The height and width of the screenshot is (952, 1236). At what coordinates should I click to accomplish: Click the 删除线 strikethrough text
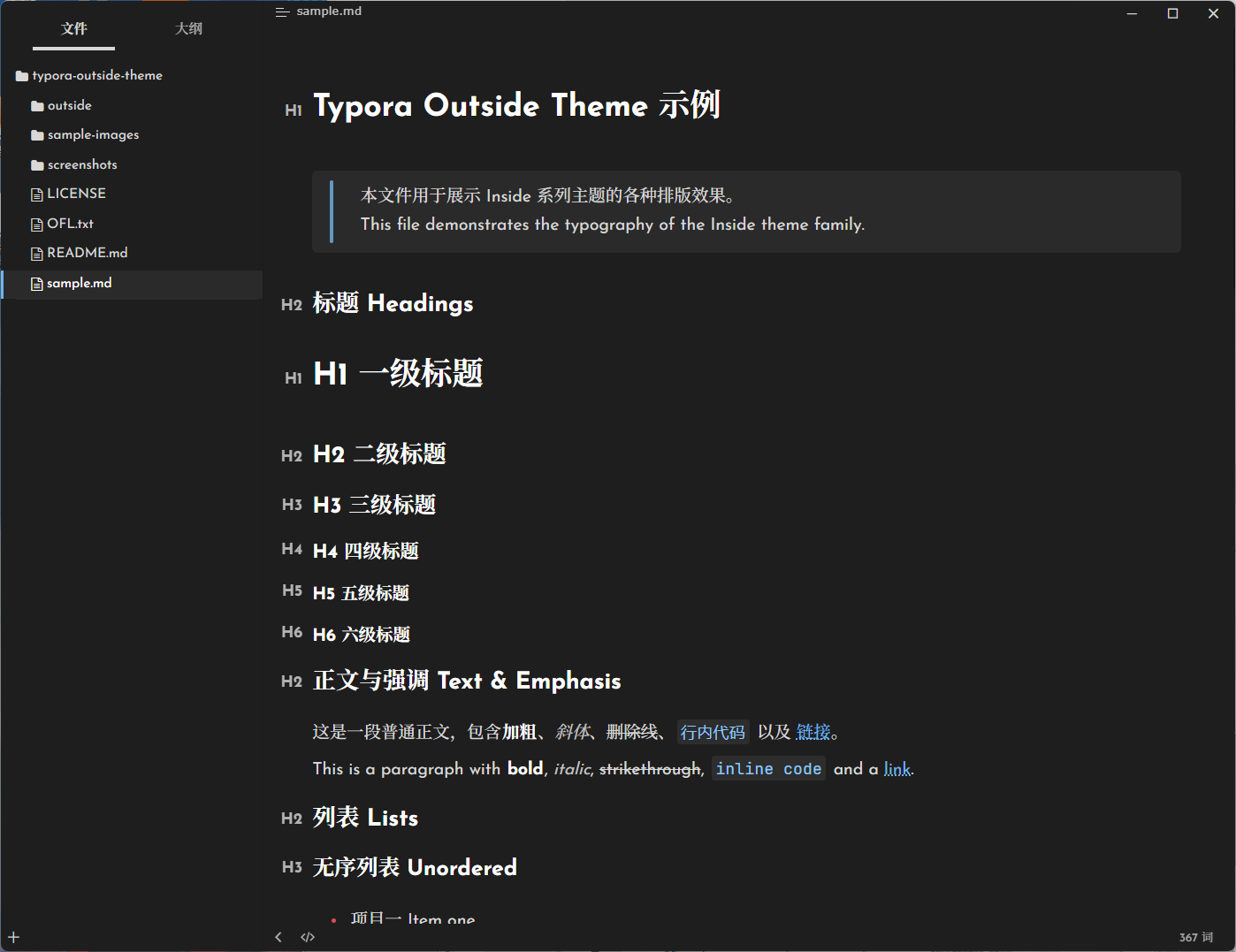(632, 732)
